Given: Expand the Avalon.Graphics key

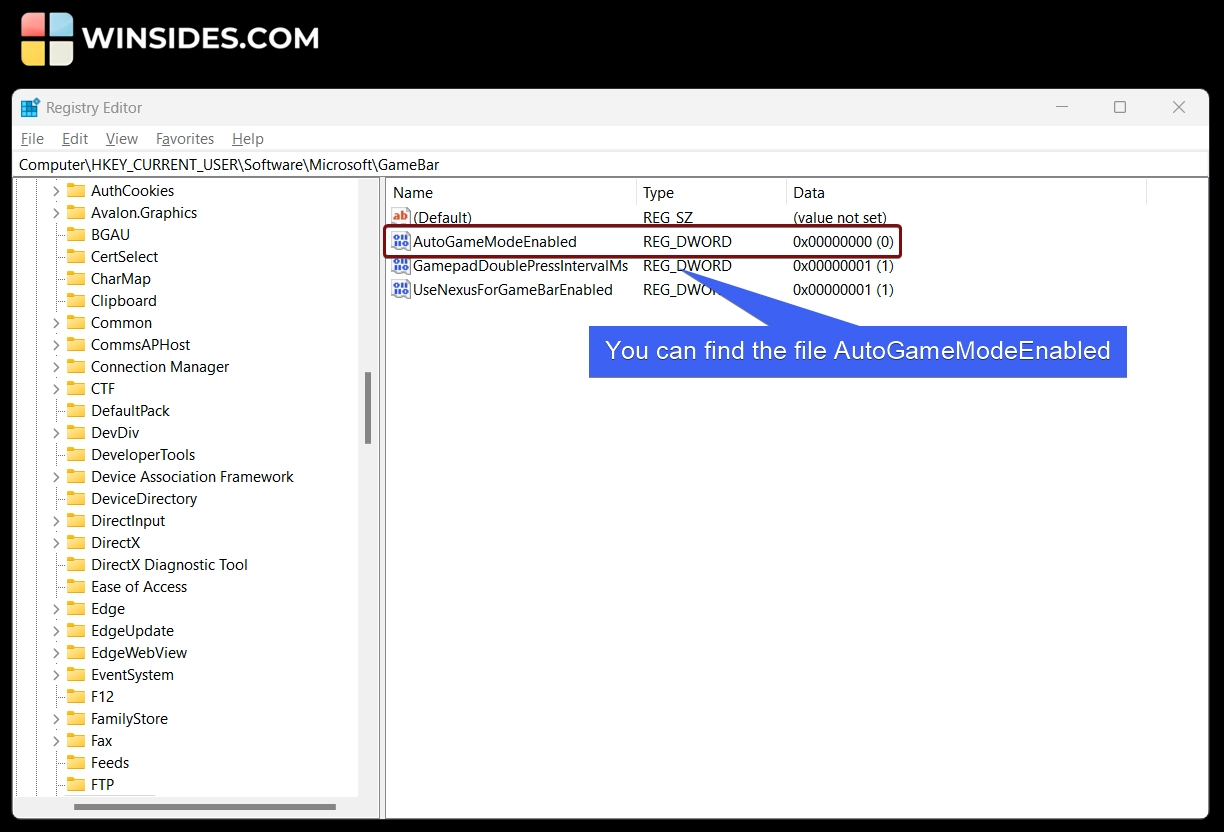Looking at the screenshot, I should [x=56, y=213].
